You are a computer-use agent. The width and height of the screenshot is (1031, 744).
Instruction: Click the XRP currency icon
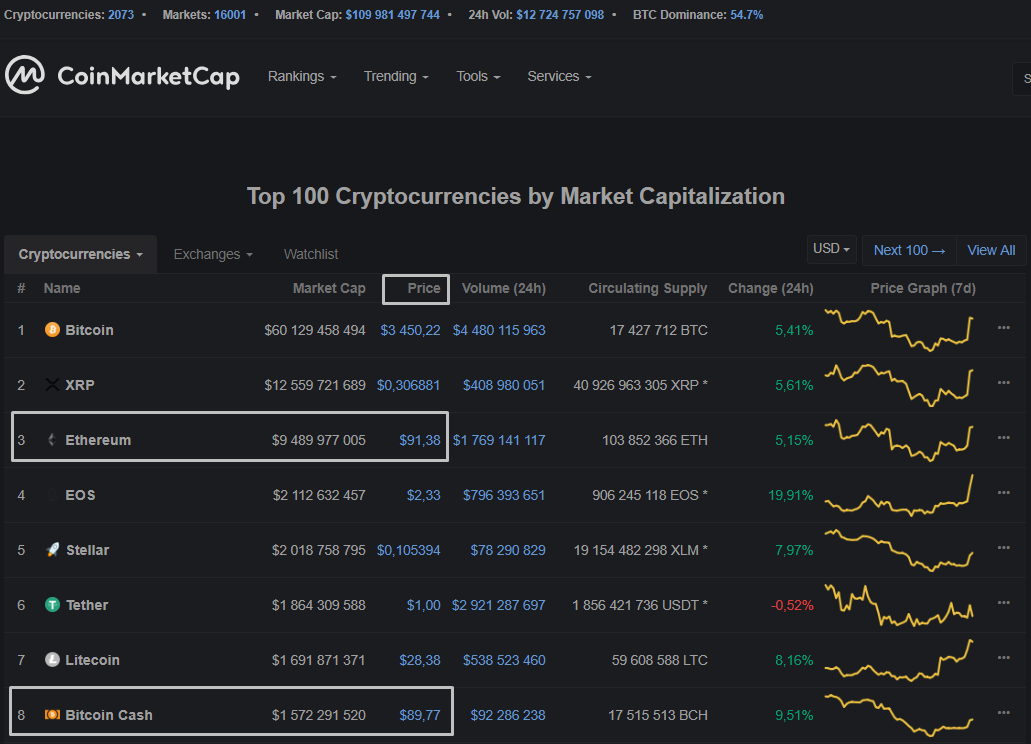52,384
